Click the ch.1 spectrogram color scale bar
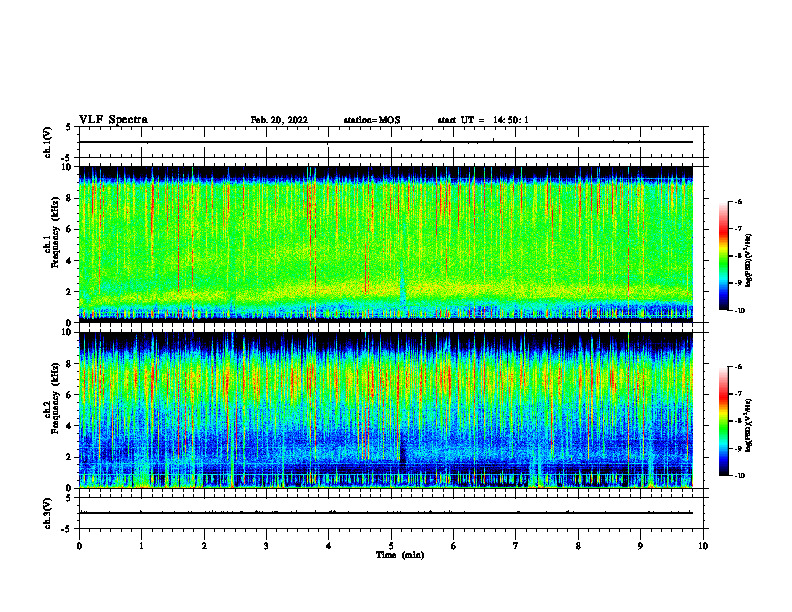Image resolution: width=792 pixels, height=612 pixels. 723,256
